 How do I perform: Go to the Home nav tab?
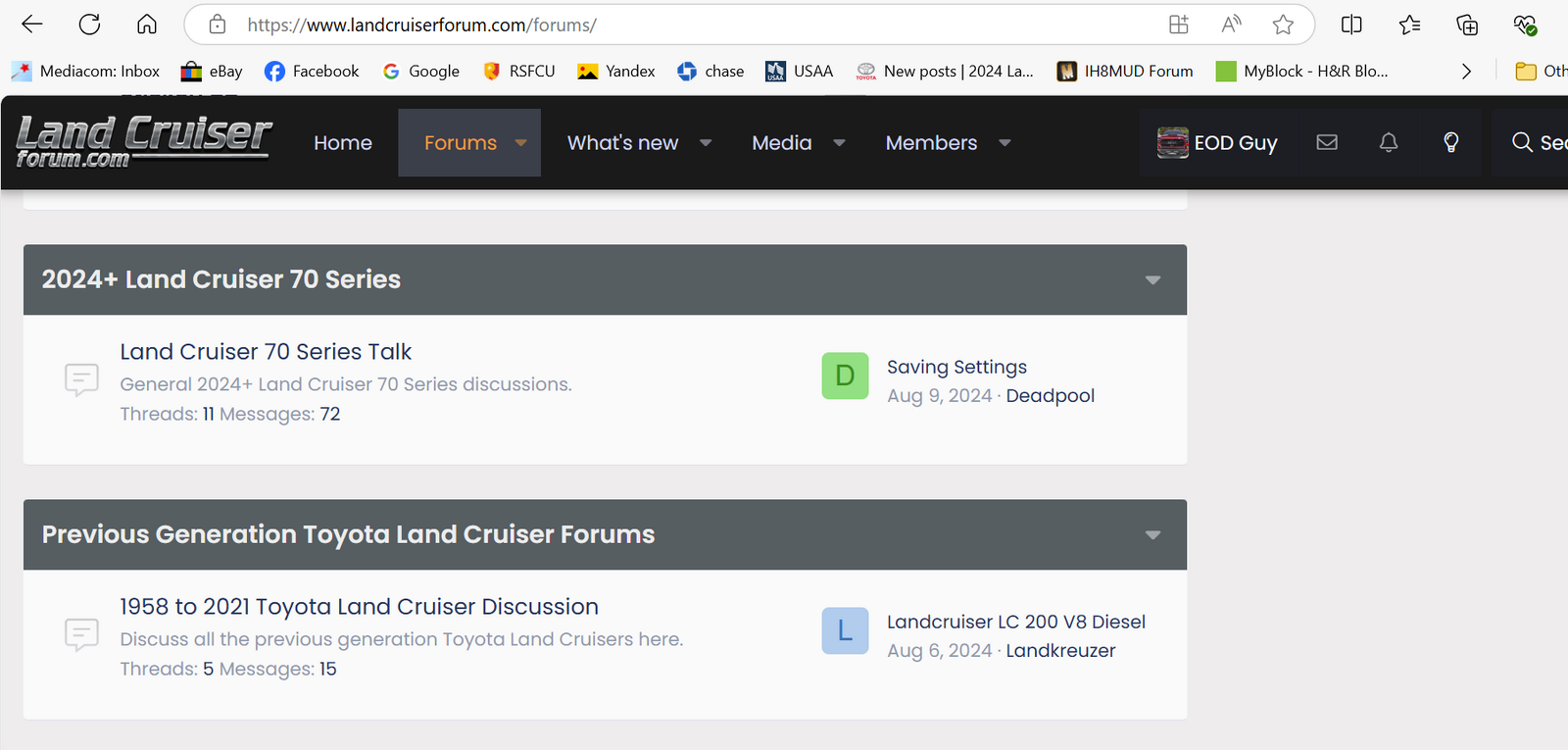coord(343,142)
